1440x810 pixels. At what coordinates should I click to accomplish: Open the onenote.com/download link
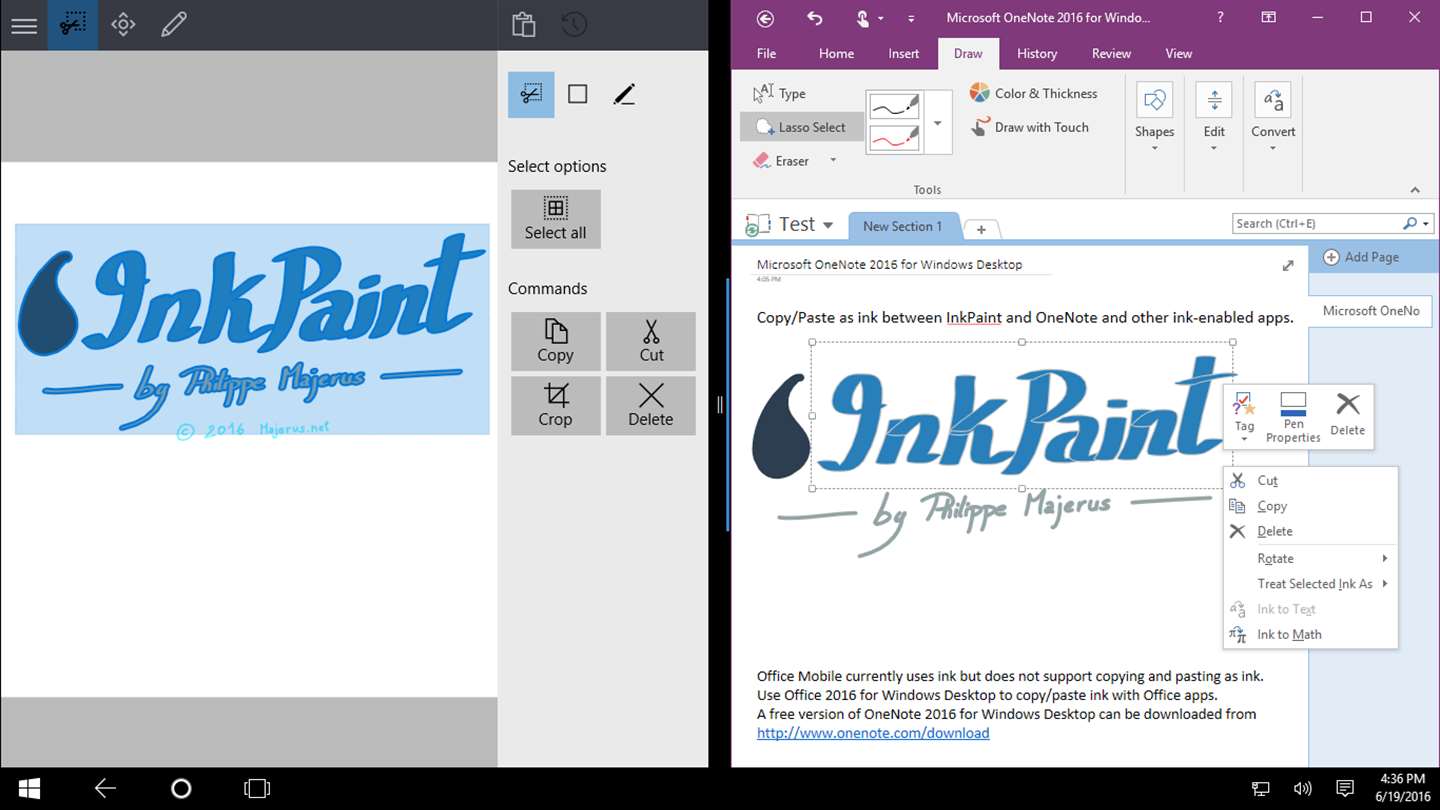click(x=873, y=733)
